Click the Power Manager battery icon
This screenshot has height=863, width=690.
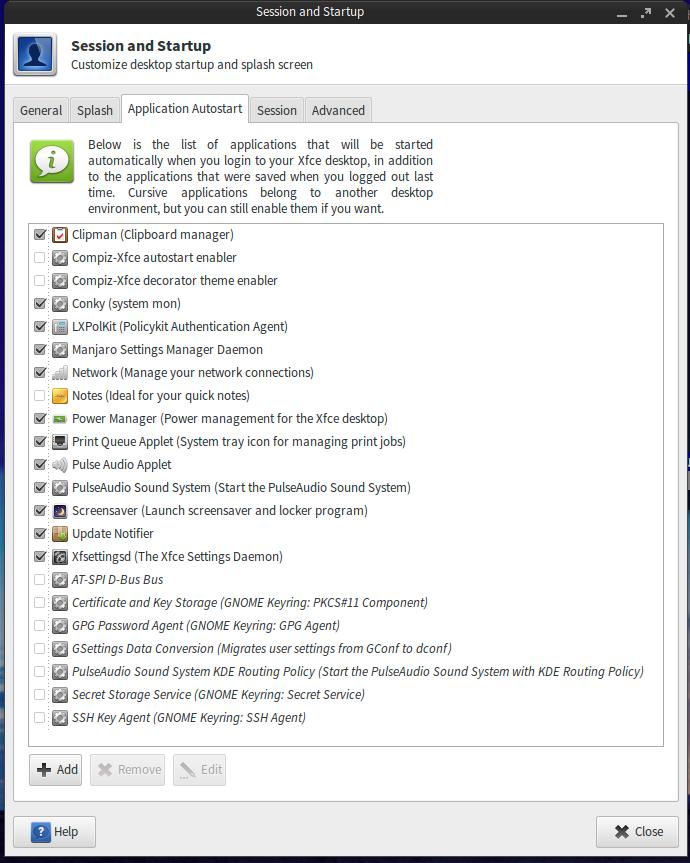point(59,419)
